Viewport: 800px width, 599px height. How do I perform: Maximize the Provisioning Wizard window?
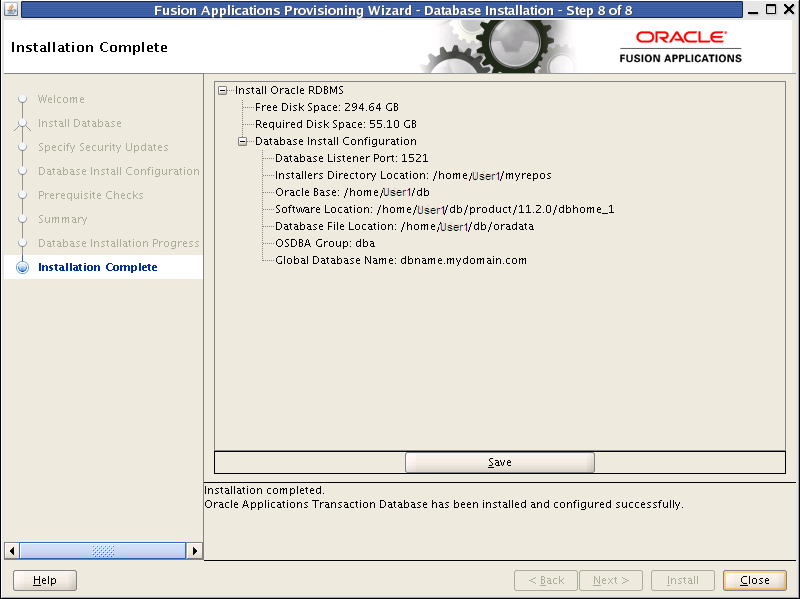click(771, 9)
